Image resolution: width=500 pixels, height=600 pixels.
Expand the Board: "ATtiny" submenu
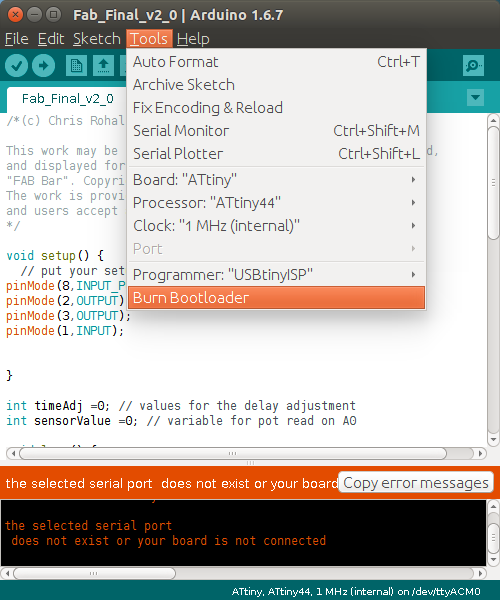[276, 179]
